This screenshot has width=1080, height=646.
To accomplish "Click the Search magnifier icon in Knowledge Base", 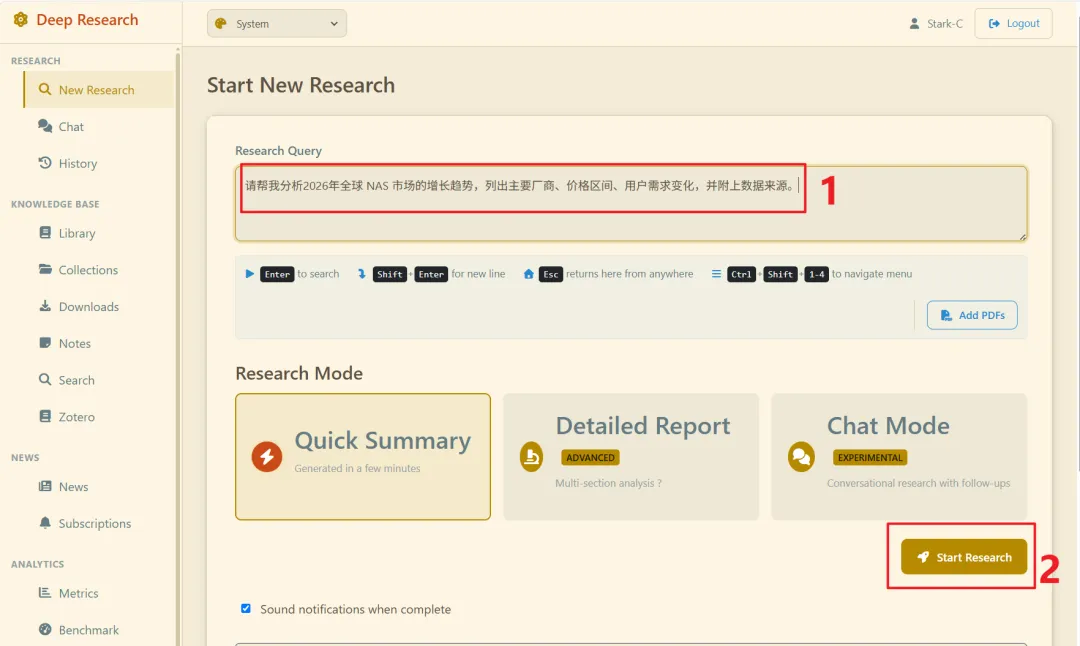I will coord(45,379).
